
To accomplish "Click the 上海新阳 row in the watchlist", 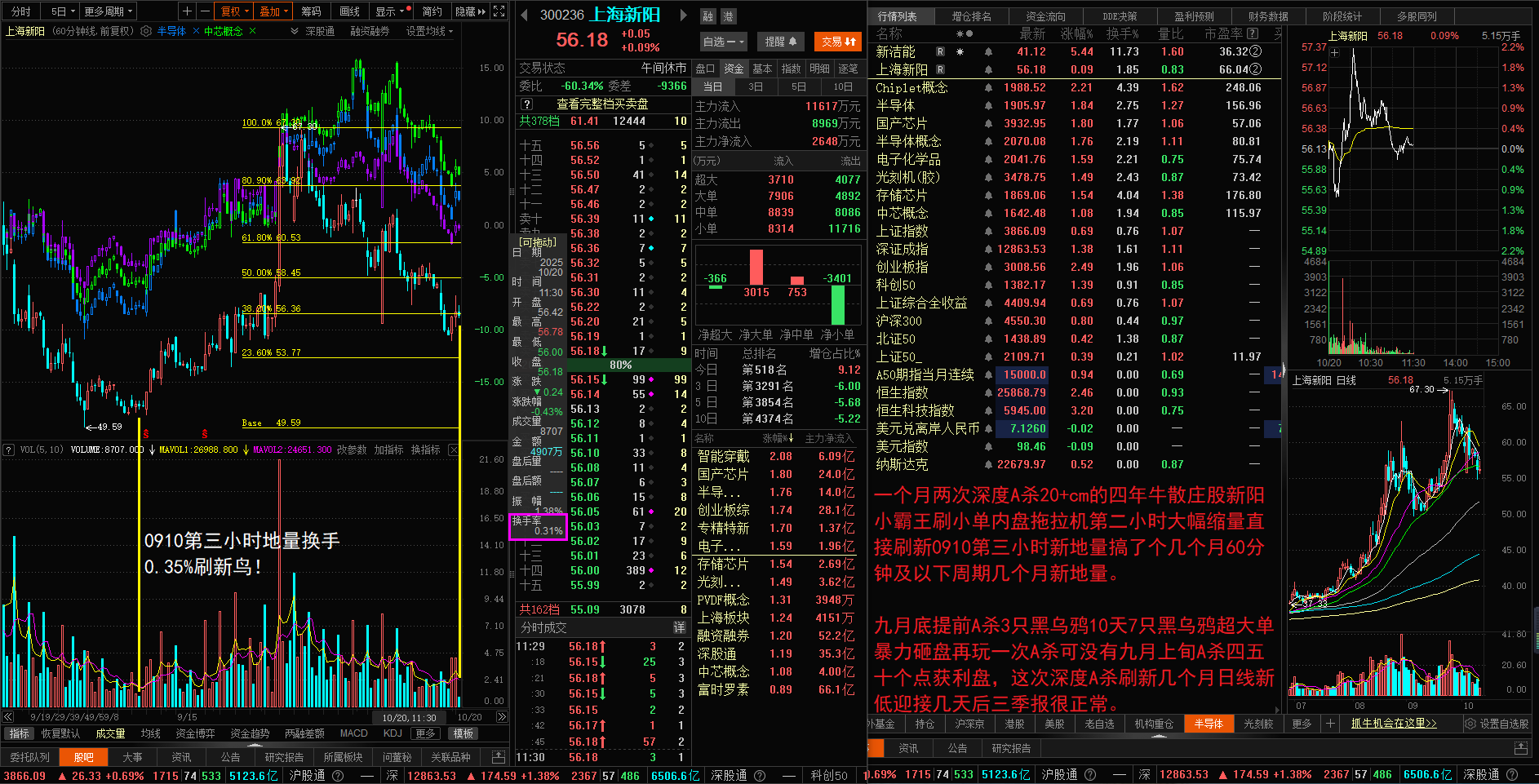I will coord(1074,69).
